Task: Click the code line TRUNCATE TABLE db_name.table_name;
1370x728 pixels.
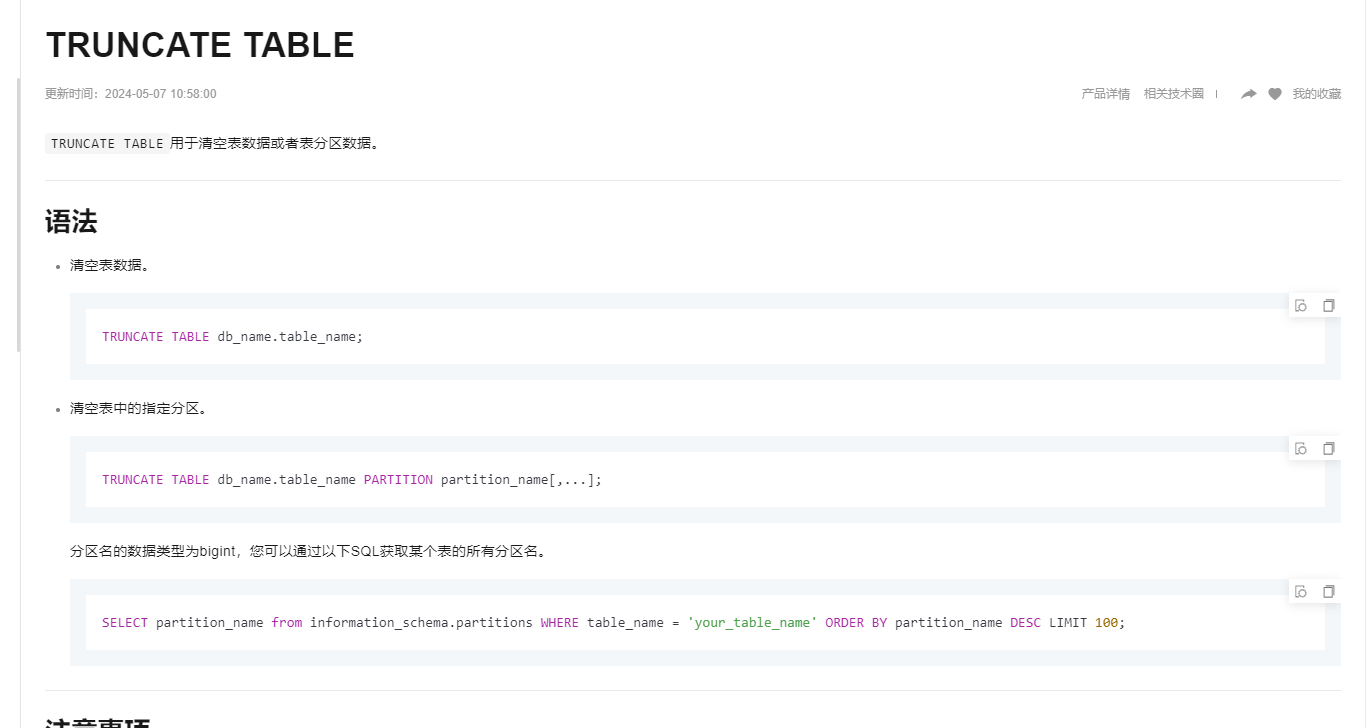Action: pos(232,337)
